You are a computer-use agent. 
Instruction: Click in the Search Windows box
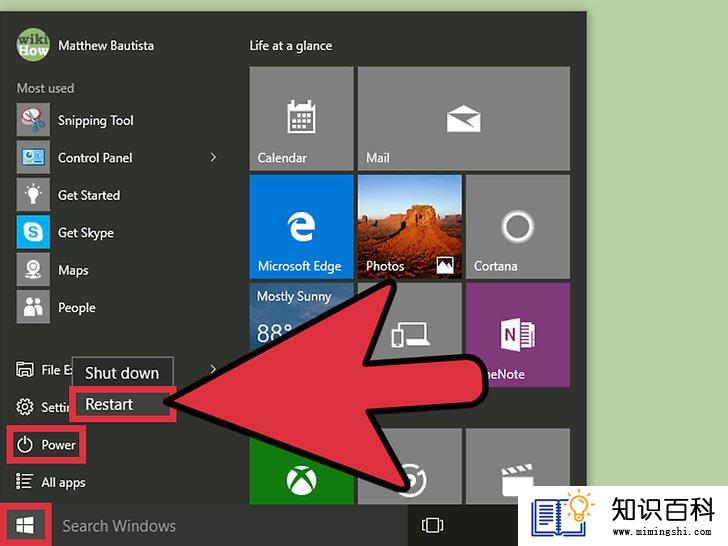(230, 526)
